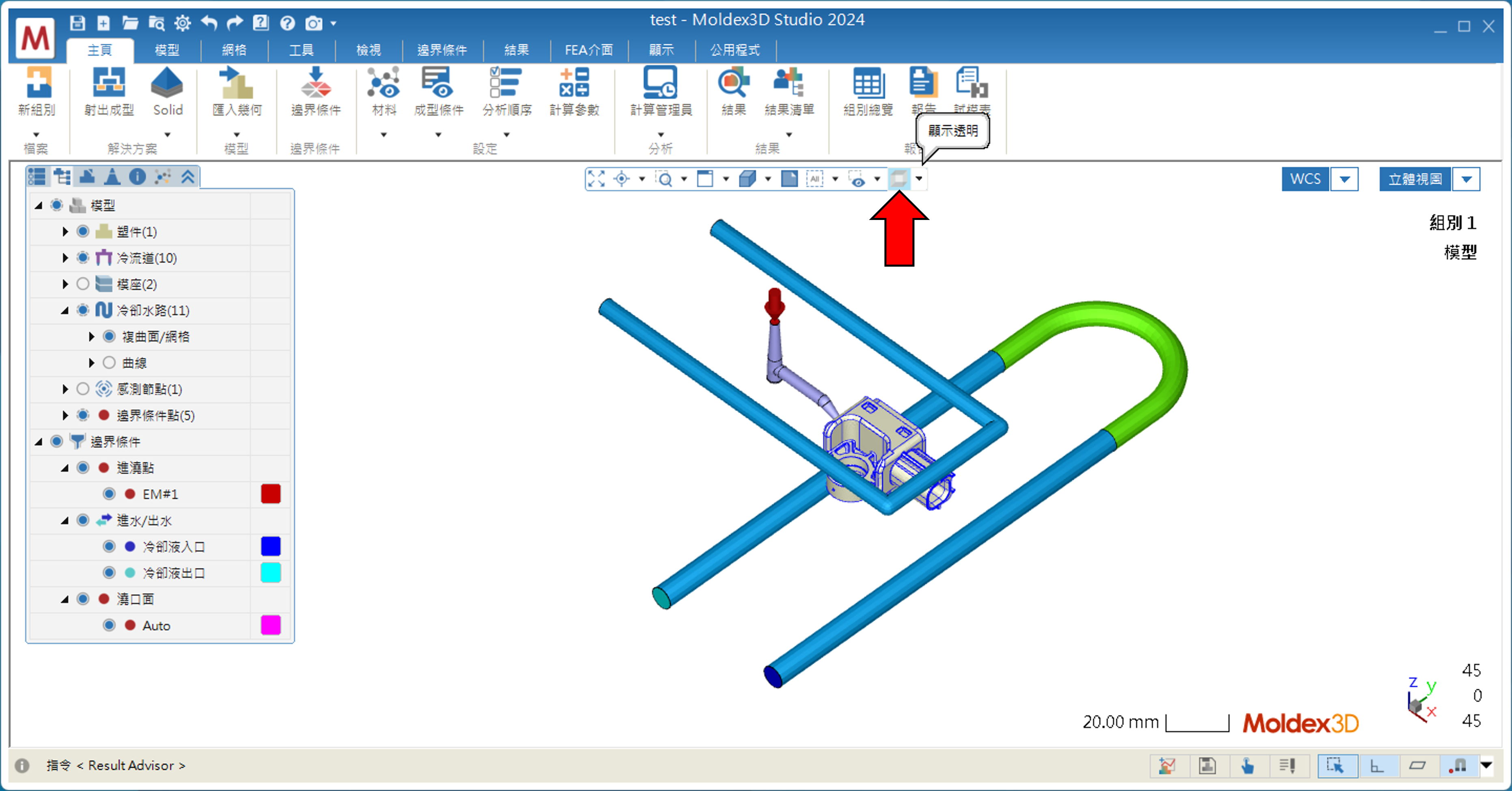This screenshot has height=791, width=1512.
Task: Click the Redo arrow icon
Action: [x=235, y=23]
